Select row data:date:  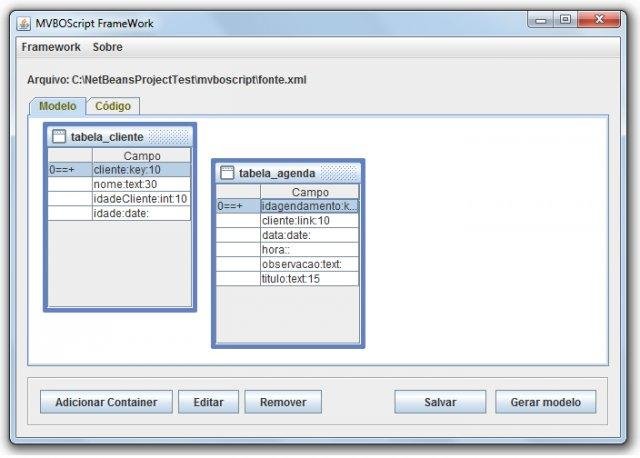pos(287,235)
